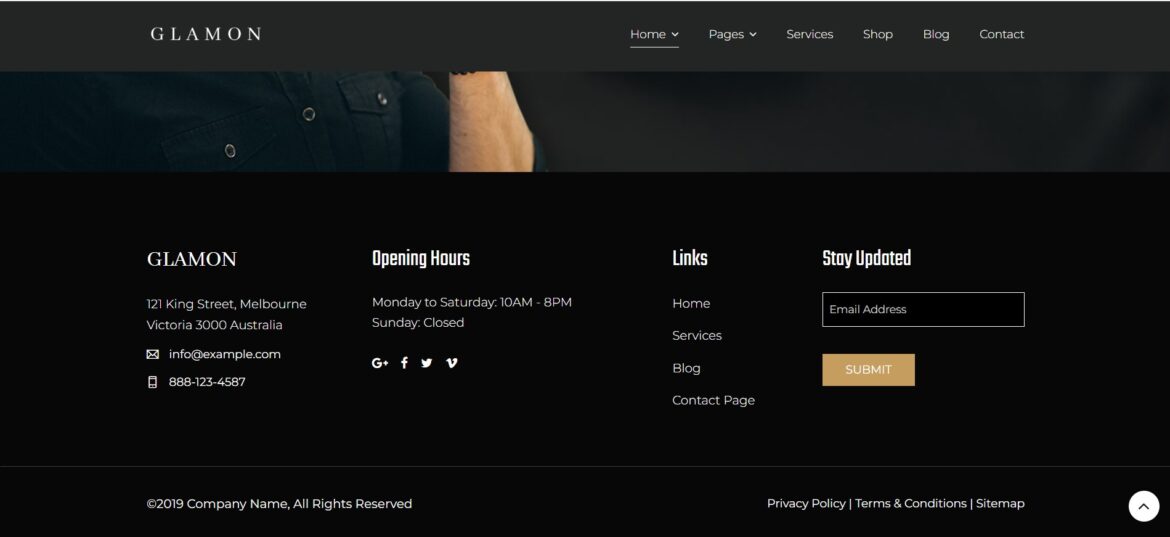Open the Sitemap footer link
Image resolution: width=1170 pixels, height=537 pixels.
[1000, 503]
